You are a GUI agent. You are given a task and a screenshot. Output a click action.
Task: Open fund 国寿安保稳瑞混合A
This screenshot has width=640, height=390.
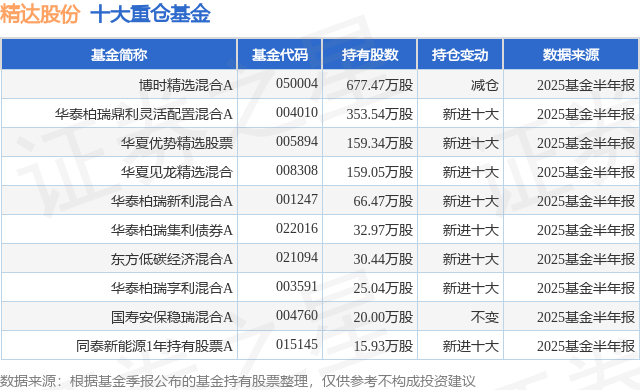tap(171, 317)
